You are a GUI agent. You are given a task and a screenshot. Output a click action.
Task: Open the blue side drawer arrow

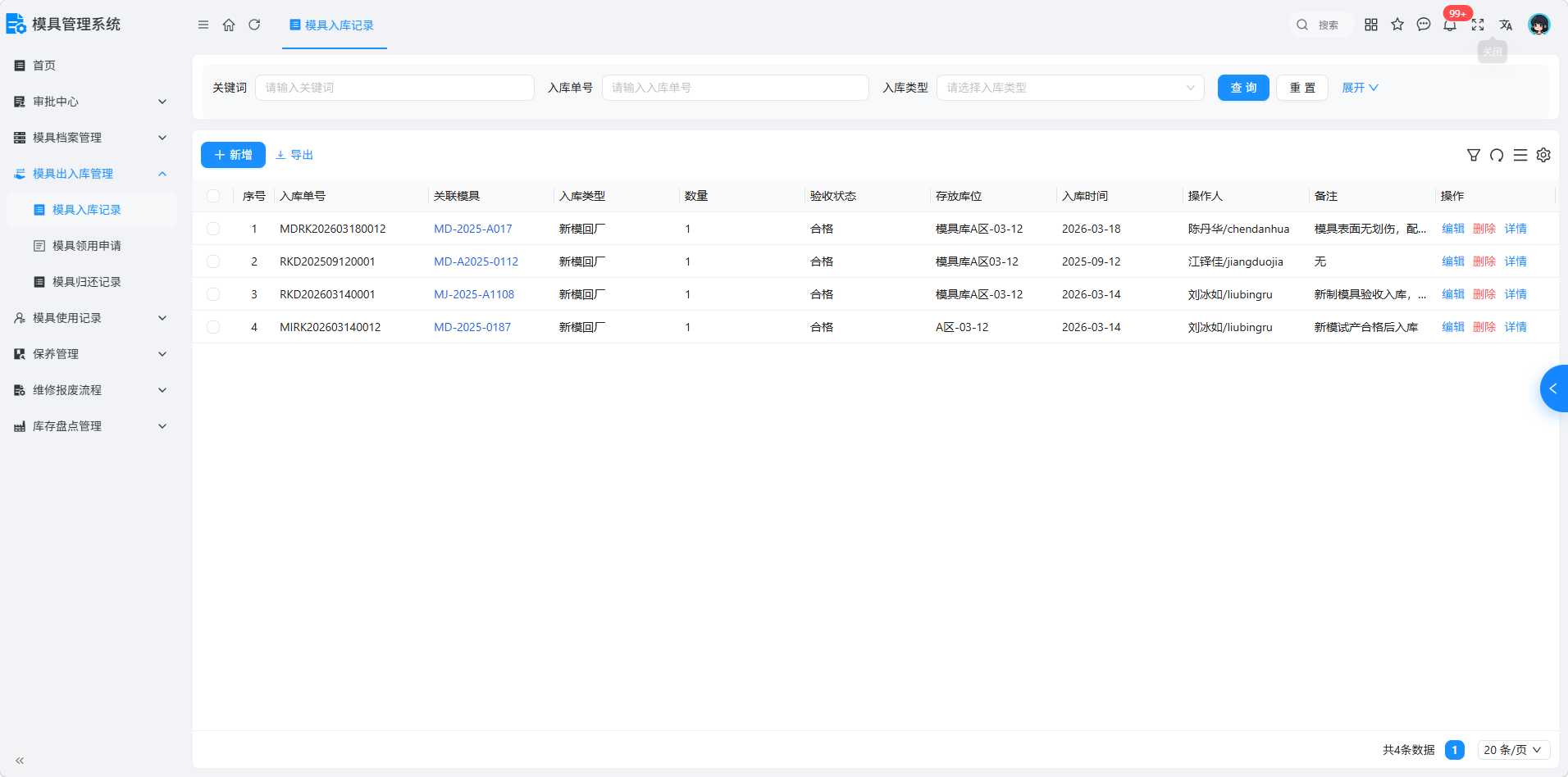[1554, 388]
